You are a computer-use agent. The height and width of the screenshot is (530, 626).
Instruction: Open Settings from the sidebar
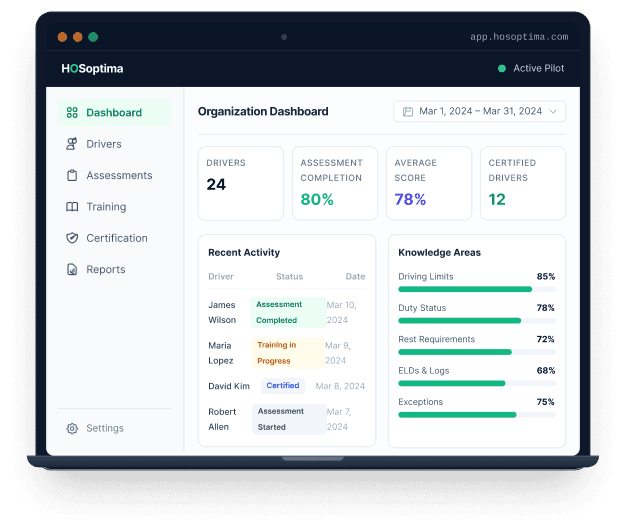coord(115,428)
